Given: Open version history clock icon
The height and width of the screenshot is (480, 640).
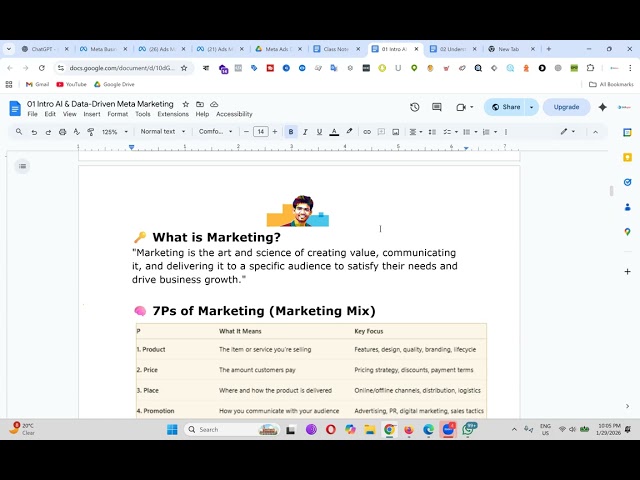Looking at the screenshot, I should click(415, 107).
